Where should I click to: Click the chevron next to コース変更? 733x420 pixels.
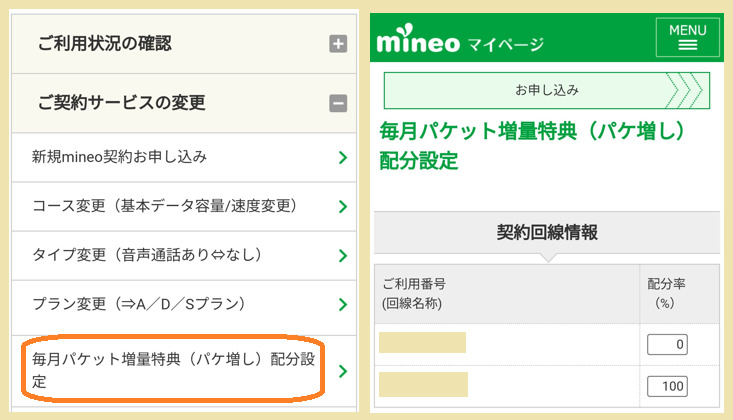pos(342,207)
